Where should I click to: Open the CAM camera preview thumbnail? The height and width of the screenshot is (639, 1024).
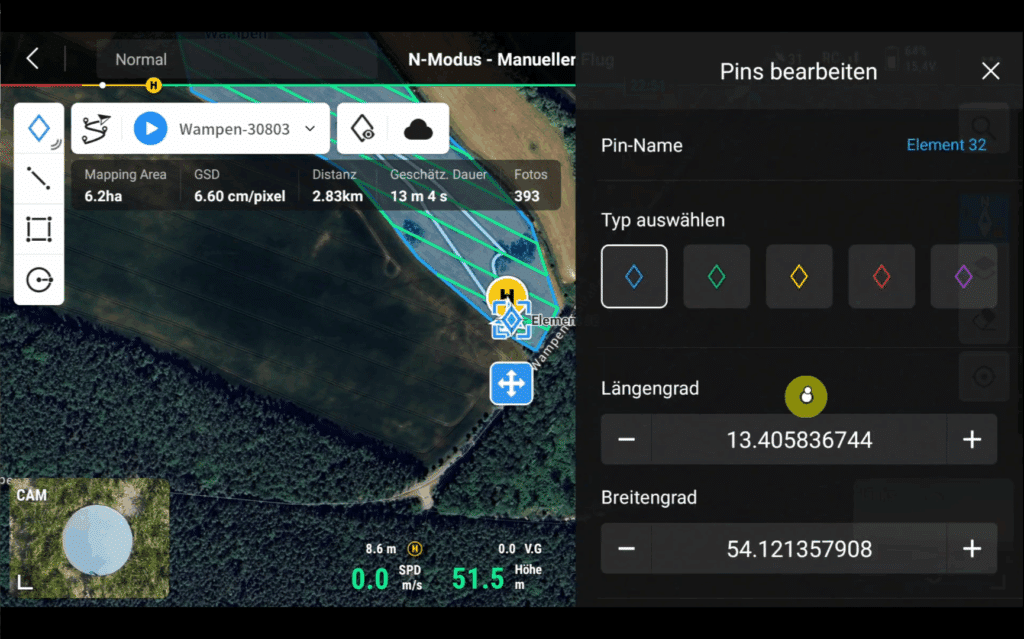pos(89,538)
